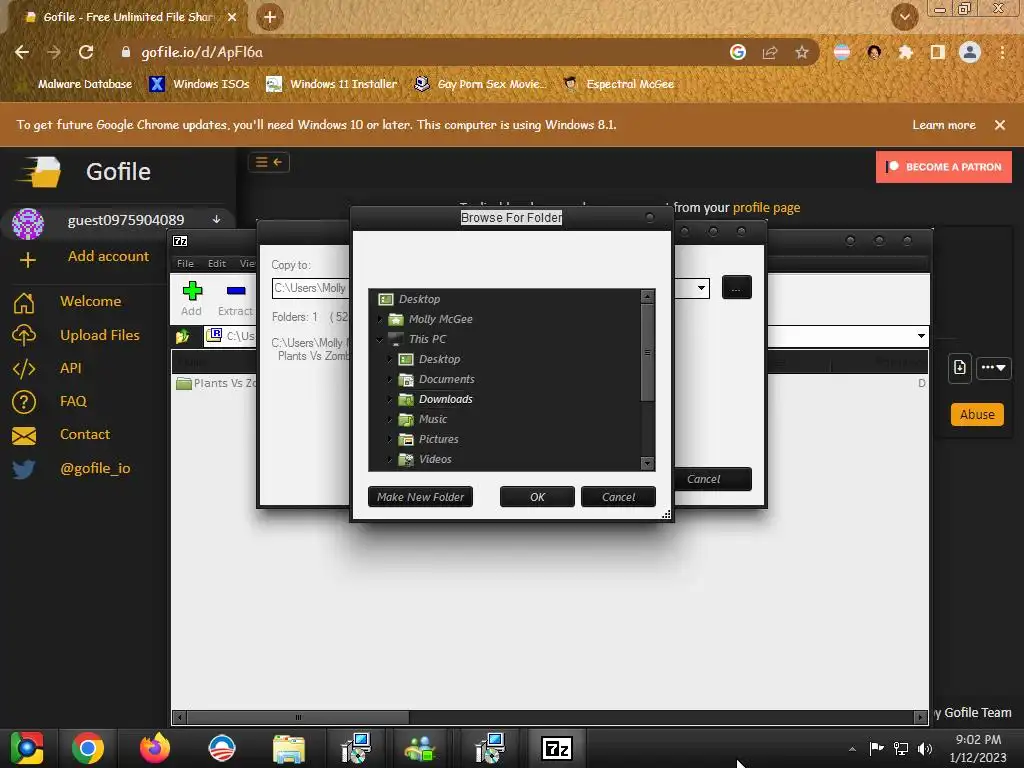Expand the Music tree node
This screenshot has width=1024, height=768.
click(x=390, y=419)
